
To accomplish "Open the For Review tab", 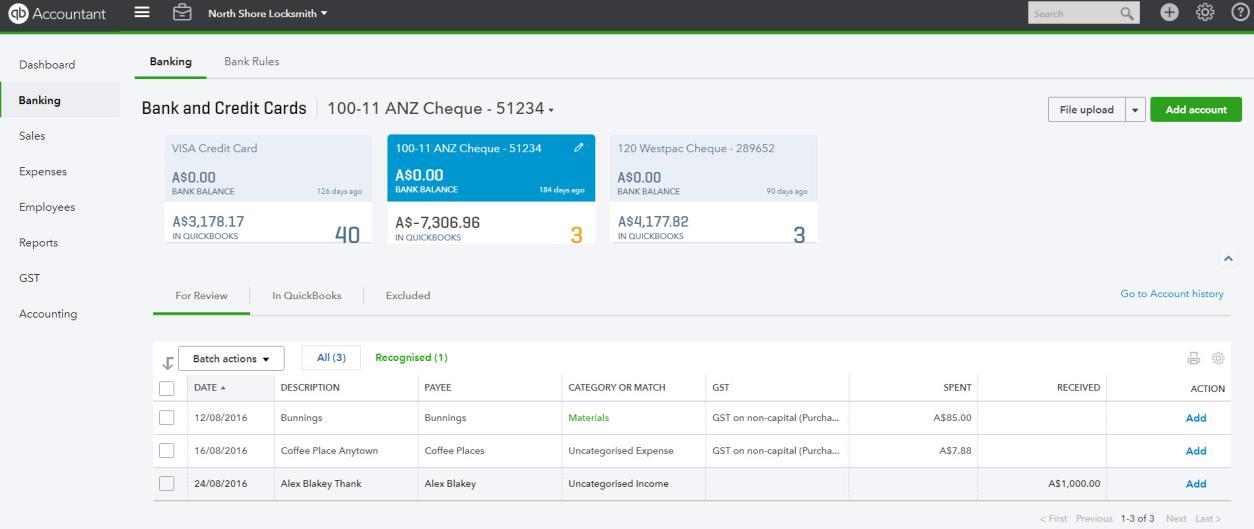I will click(201, 296).
